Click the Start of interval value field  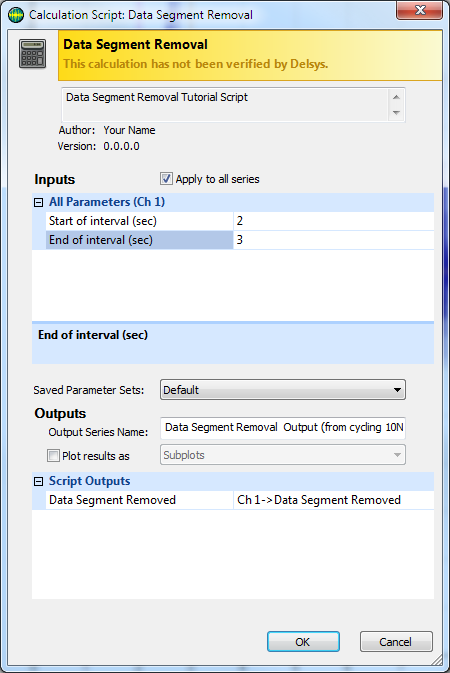(x=334, y=221)
